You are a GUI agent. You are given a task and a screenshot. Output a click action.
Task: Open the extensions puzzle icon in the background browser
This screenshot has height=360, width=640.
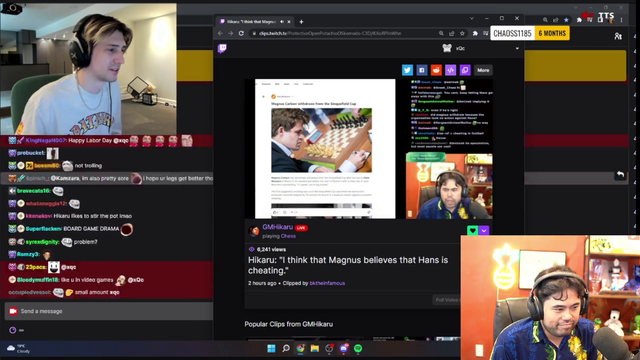pyautogui.click(x=579, y=20)
